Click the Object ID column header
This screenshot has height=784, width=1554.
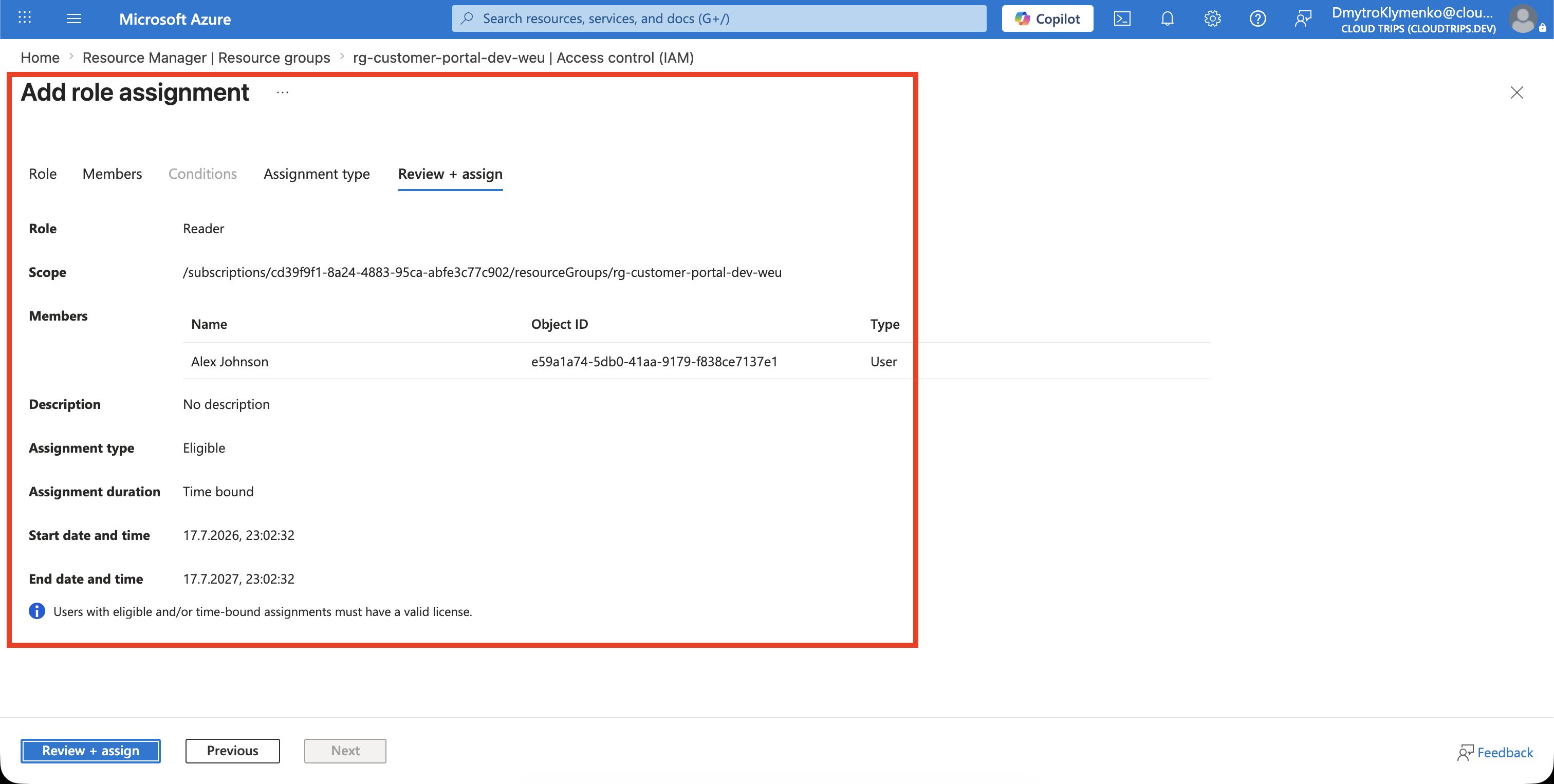(559, 324)
